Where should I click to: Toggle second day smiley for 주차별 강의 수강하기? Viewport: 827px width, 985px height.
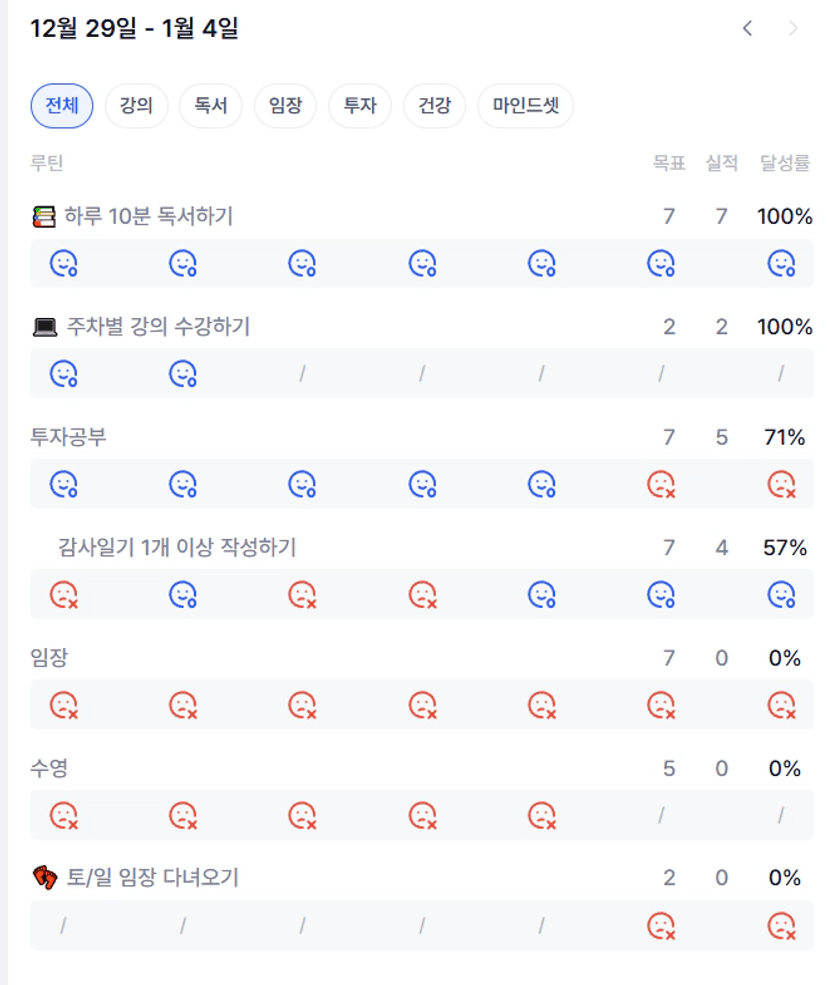[x=182, y=374]
